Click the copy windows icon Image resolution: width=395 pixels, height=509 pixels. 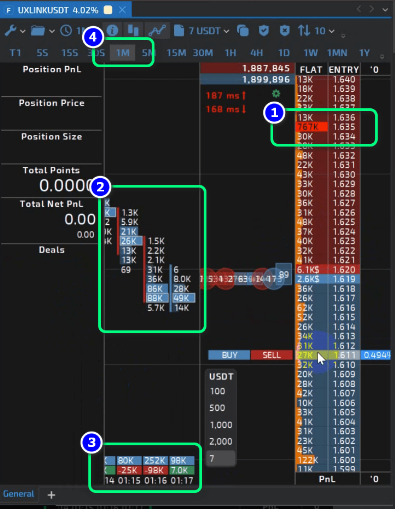click(x=243, y=31)
